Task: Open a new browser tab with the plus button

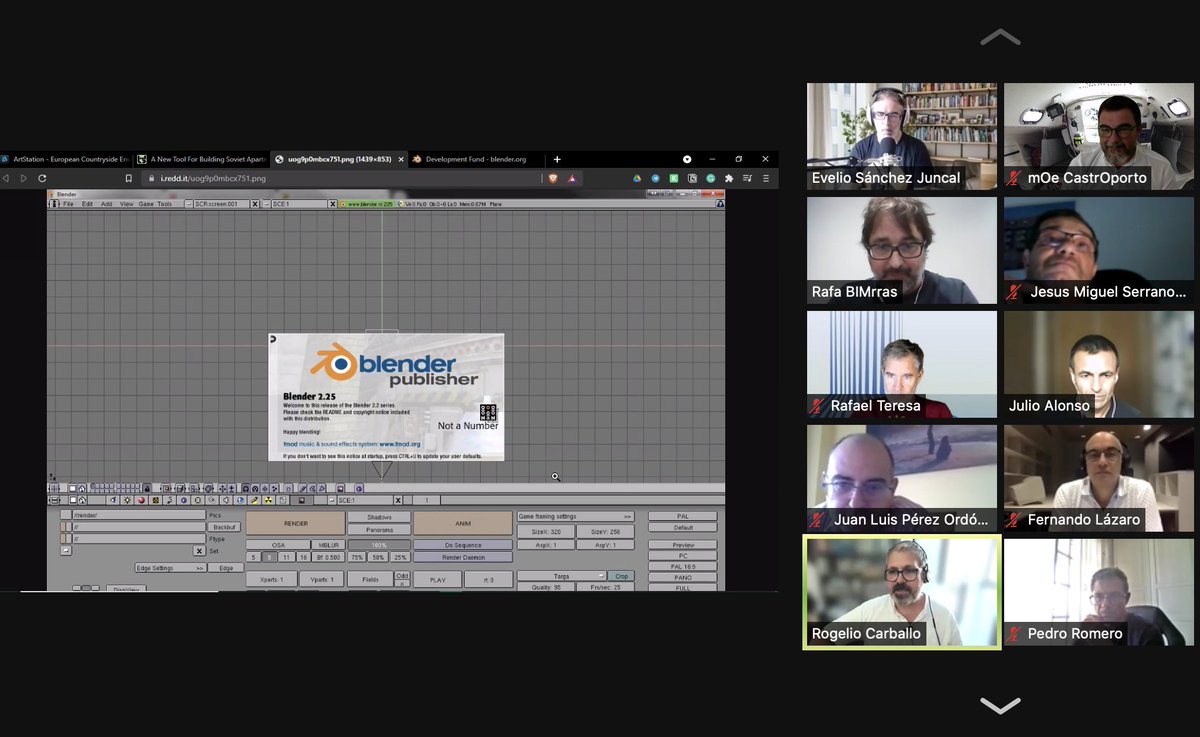Action: [x=557, y=159]
